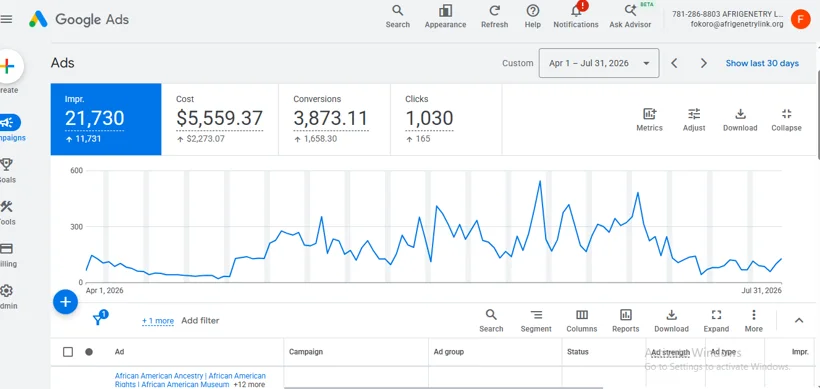Go to the next date period
Viewport: 820px width, 389px height.
pyautogui.click(x=703, y=63)
